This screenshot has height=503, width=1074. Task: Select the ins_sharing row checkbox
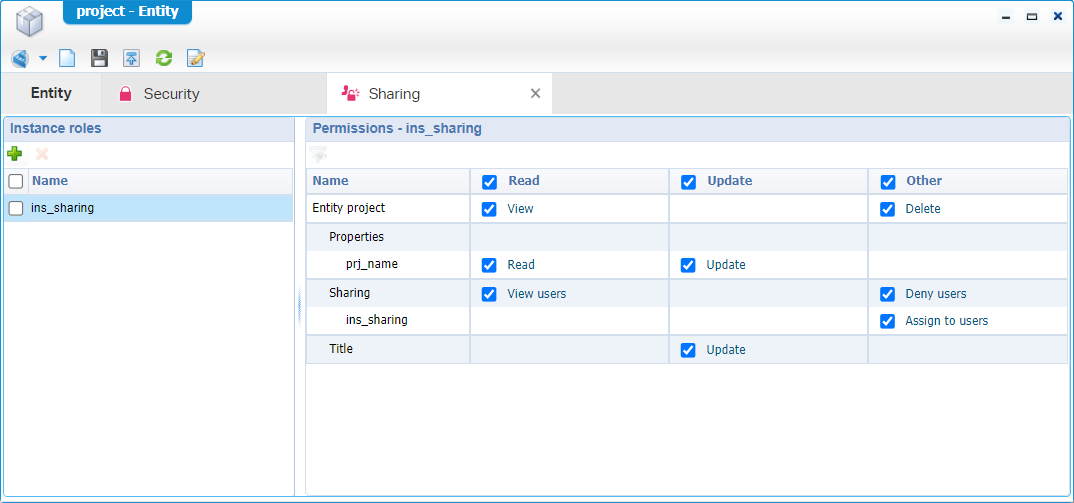click(x=16, y=208)
